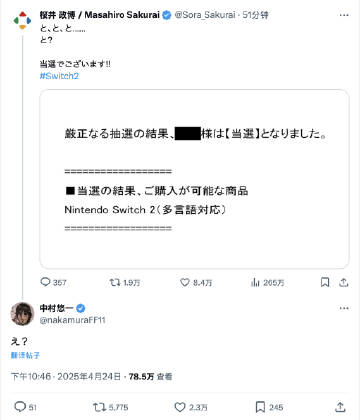Bookmark Sakurai's tweet
This screenshot has height=420, width=360.
click(x=325, y=282)
